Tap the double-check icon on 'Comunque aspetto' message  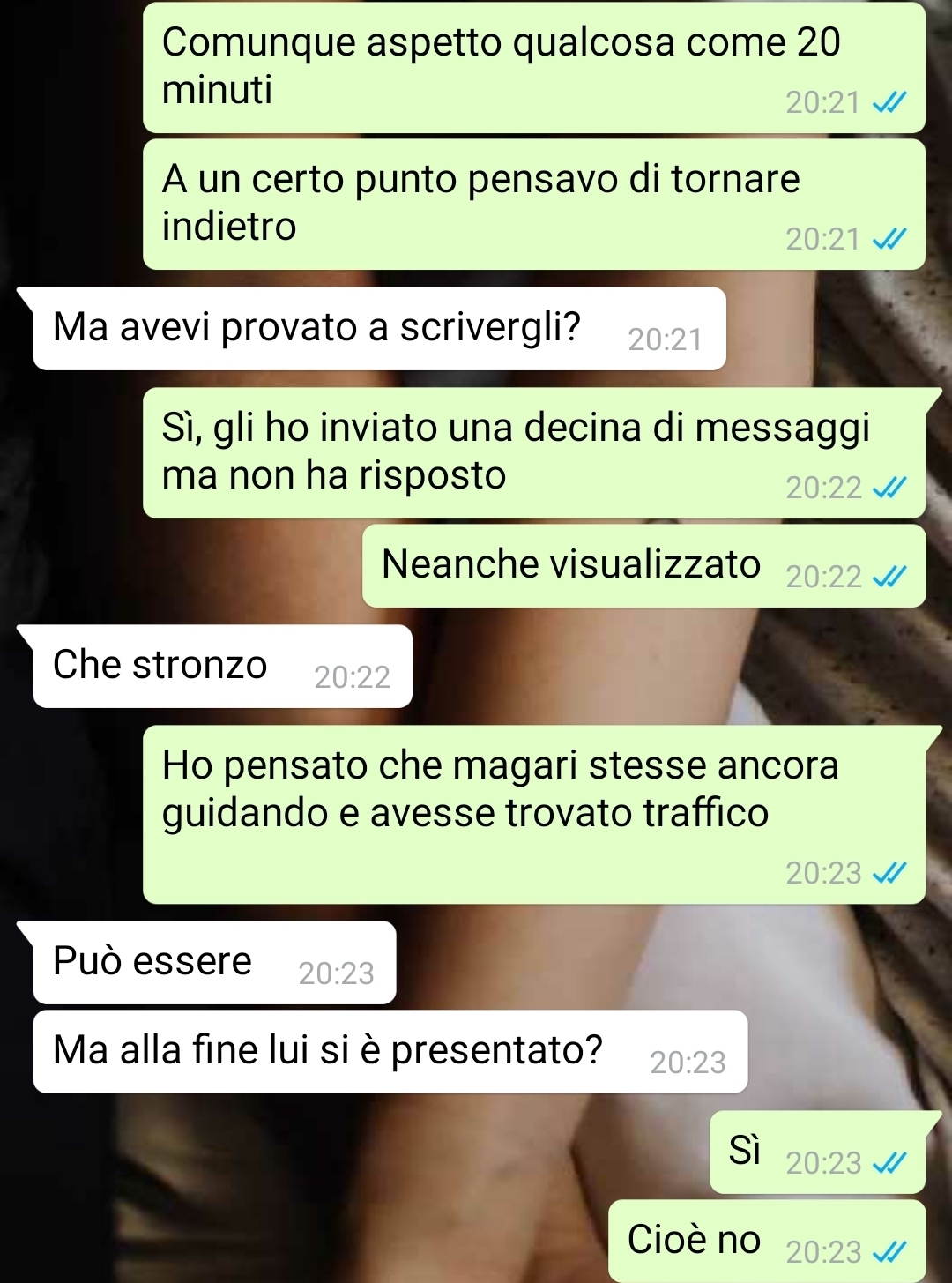[889, 103]
